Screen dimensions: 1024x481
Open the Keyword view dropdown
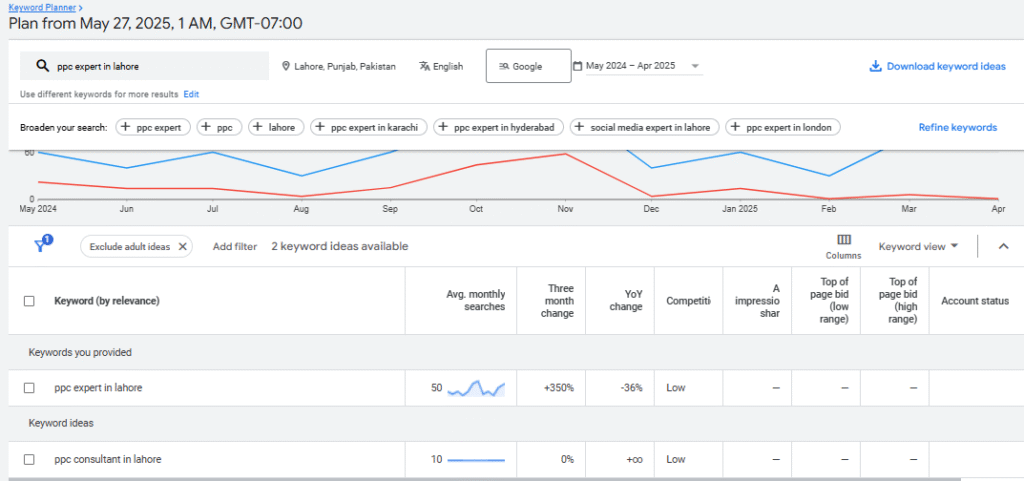tap(918, 246)
